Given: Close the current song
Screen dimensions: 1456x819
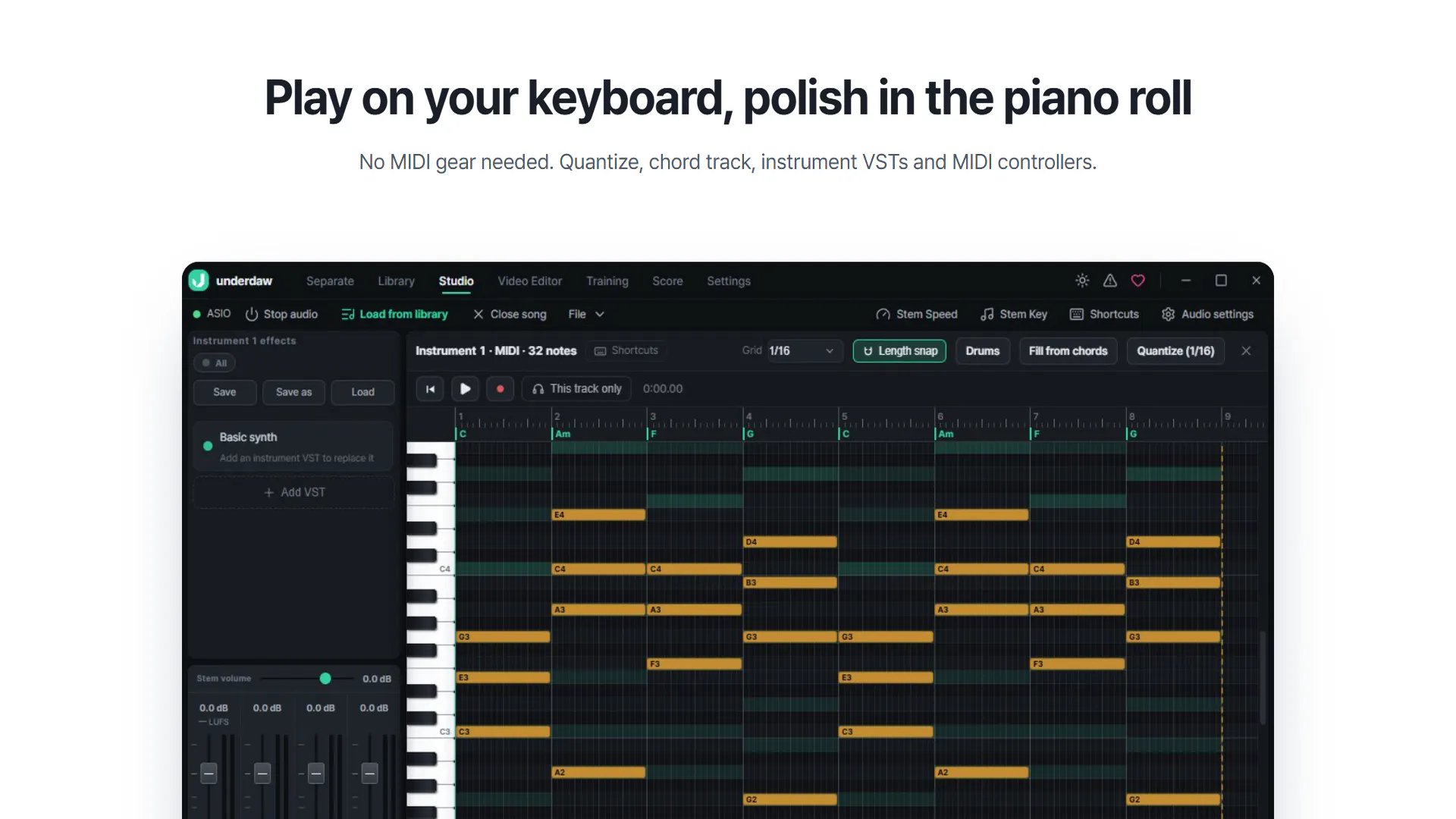Looking at the screenshot, I should coord(510,314).
